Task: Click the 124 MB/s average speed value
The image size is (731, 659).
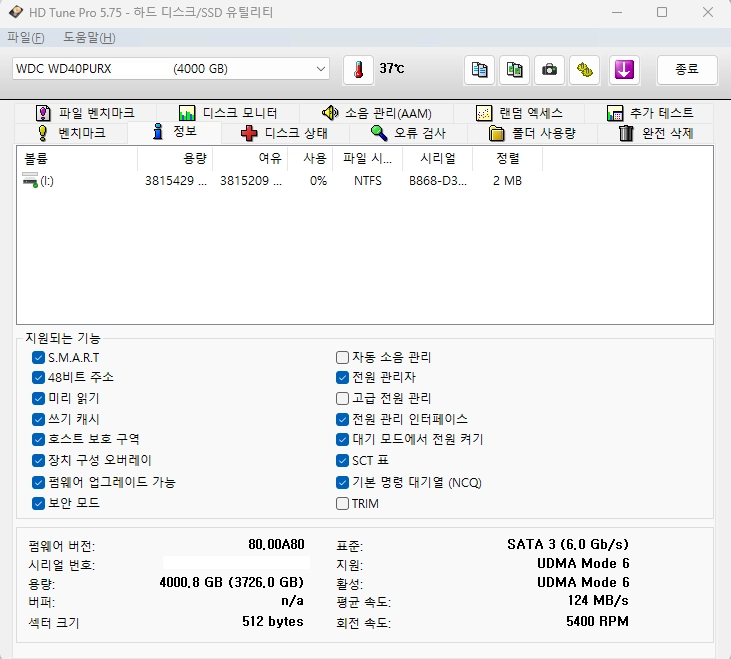Action: coord(598,600)
